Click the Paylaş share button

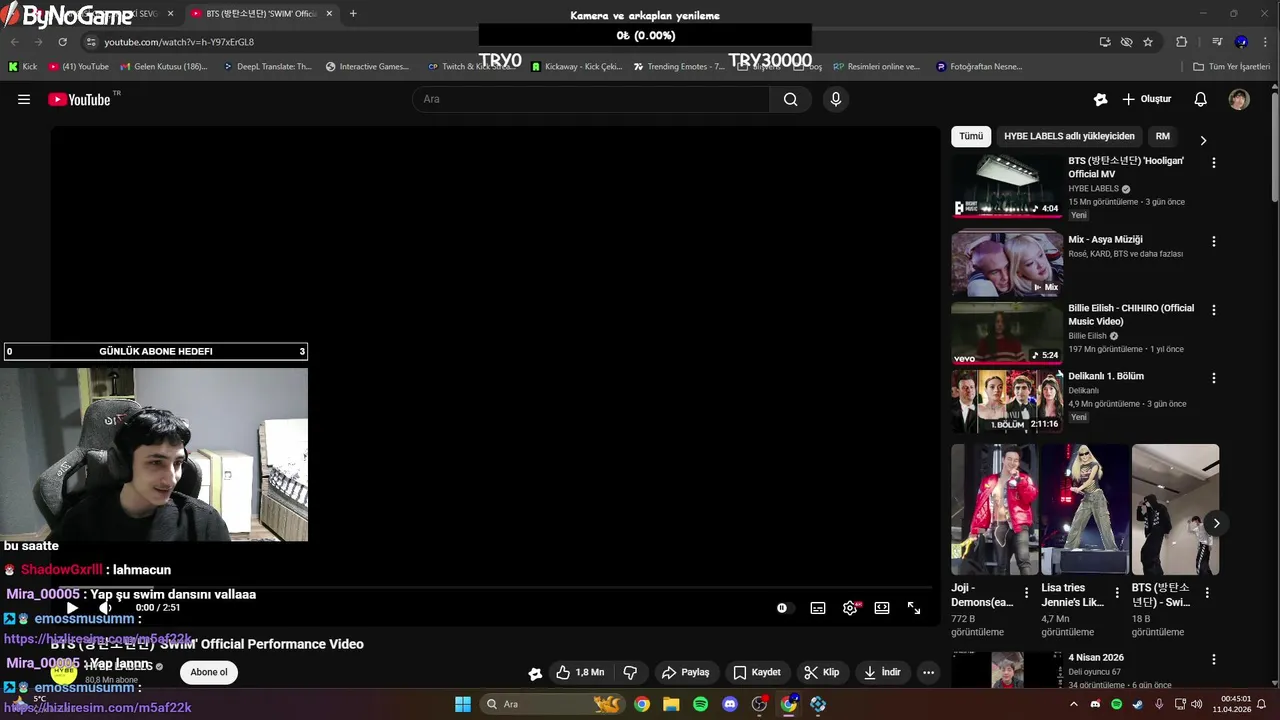(686, 672)
